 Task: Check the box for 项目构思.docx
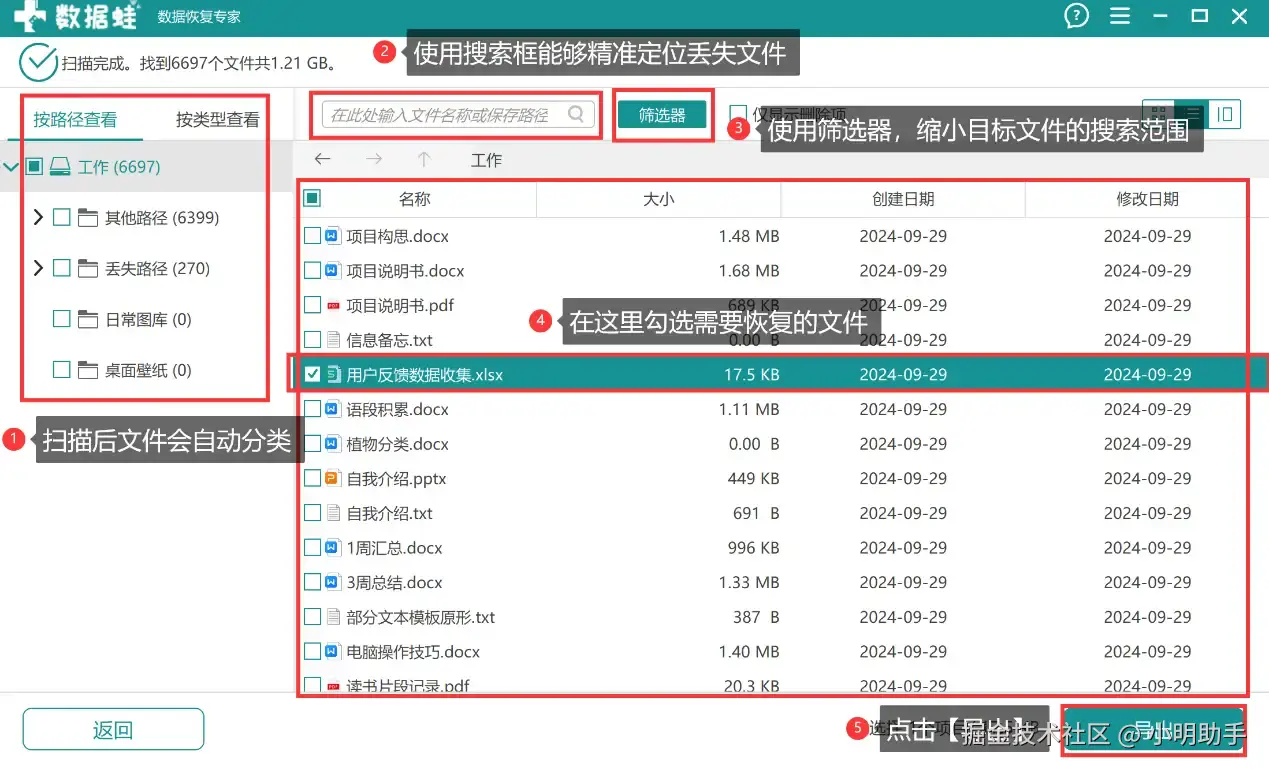tap(312, 237)
